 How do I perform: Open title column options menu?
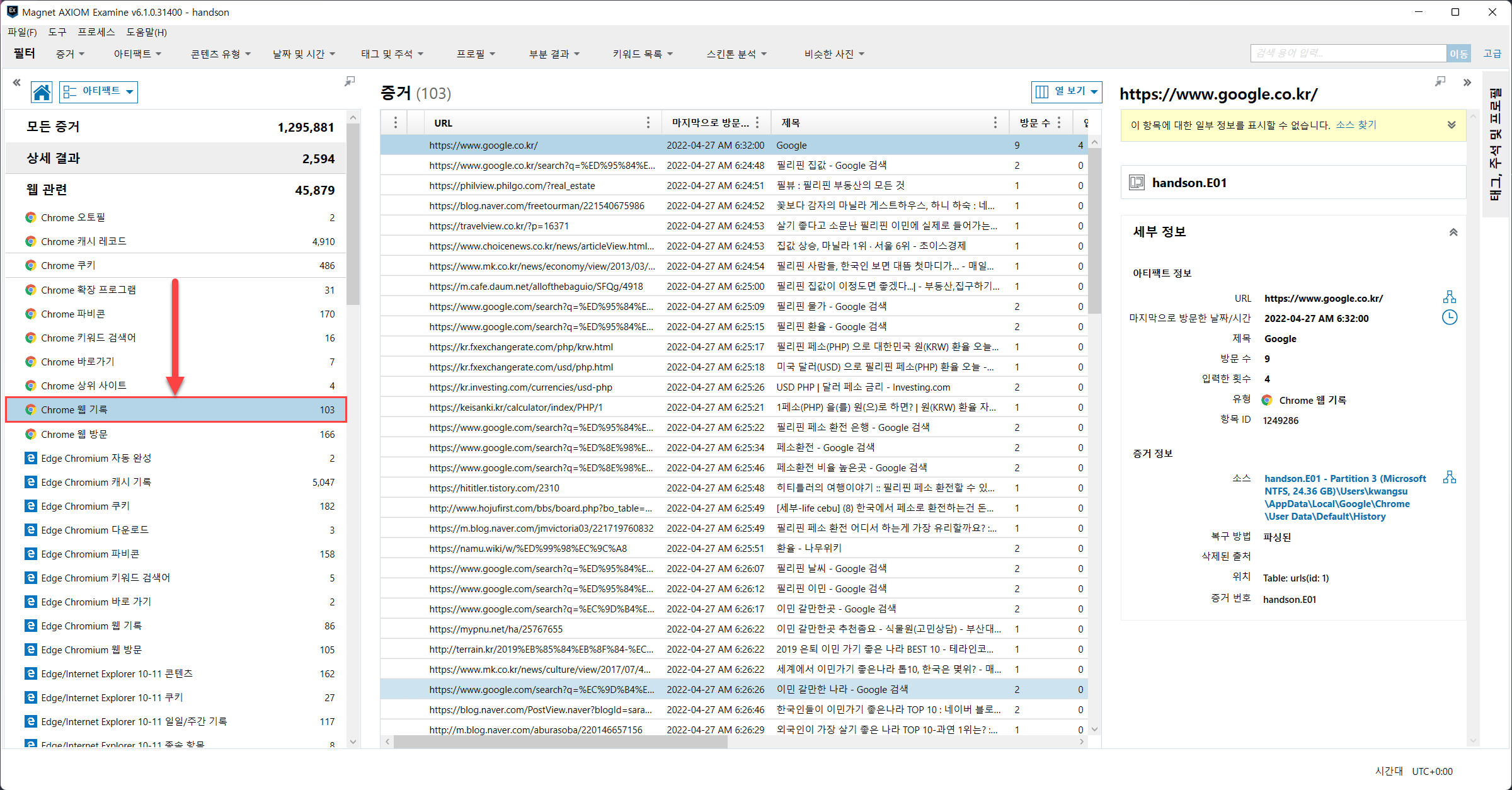pyautogui.click(x=995, y=123)
